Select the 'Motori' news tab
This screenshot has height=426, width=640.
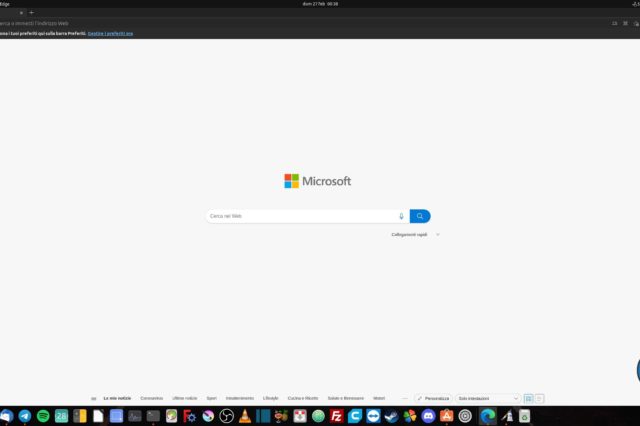click(x=379, y=398)
